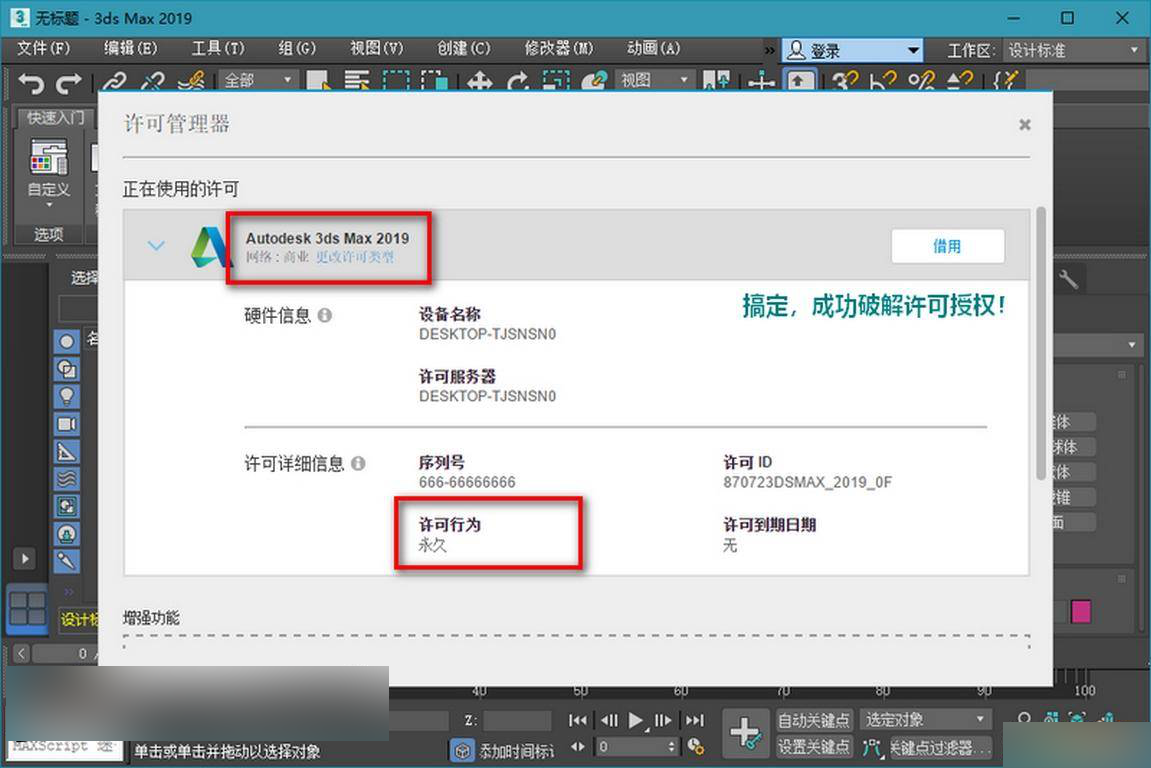Activate the Unlink Selection tool
Image resolution: width=1151 pixels, height=768 pixels.
tap(153, 82)
